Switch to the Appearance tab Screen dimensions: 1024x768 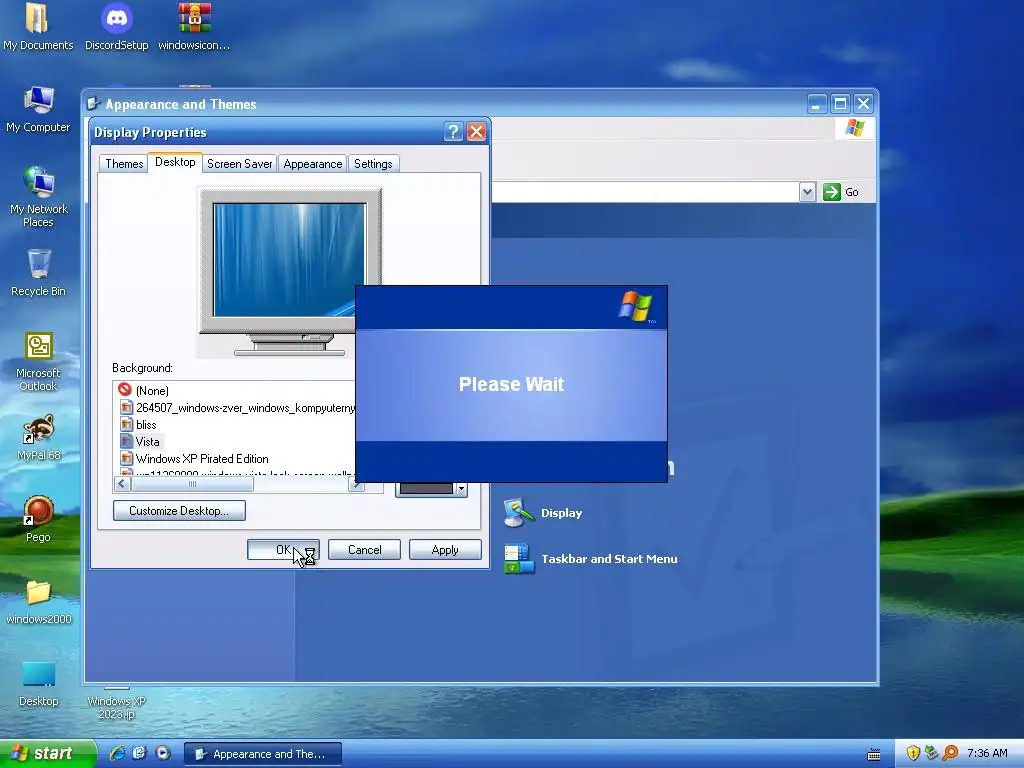313,164
